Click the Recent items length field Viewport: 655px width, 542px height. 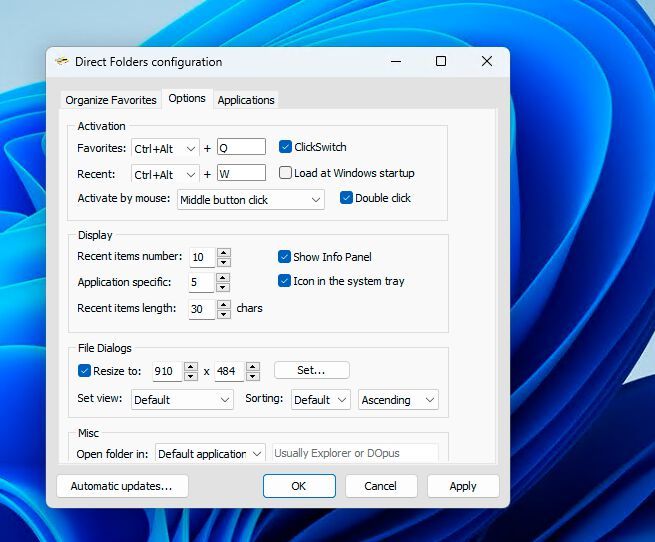(x=202, y=309)
